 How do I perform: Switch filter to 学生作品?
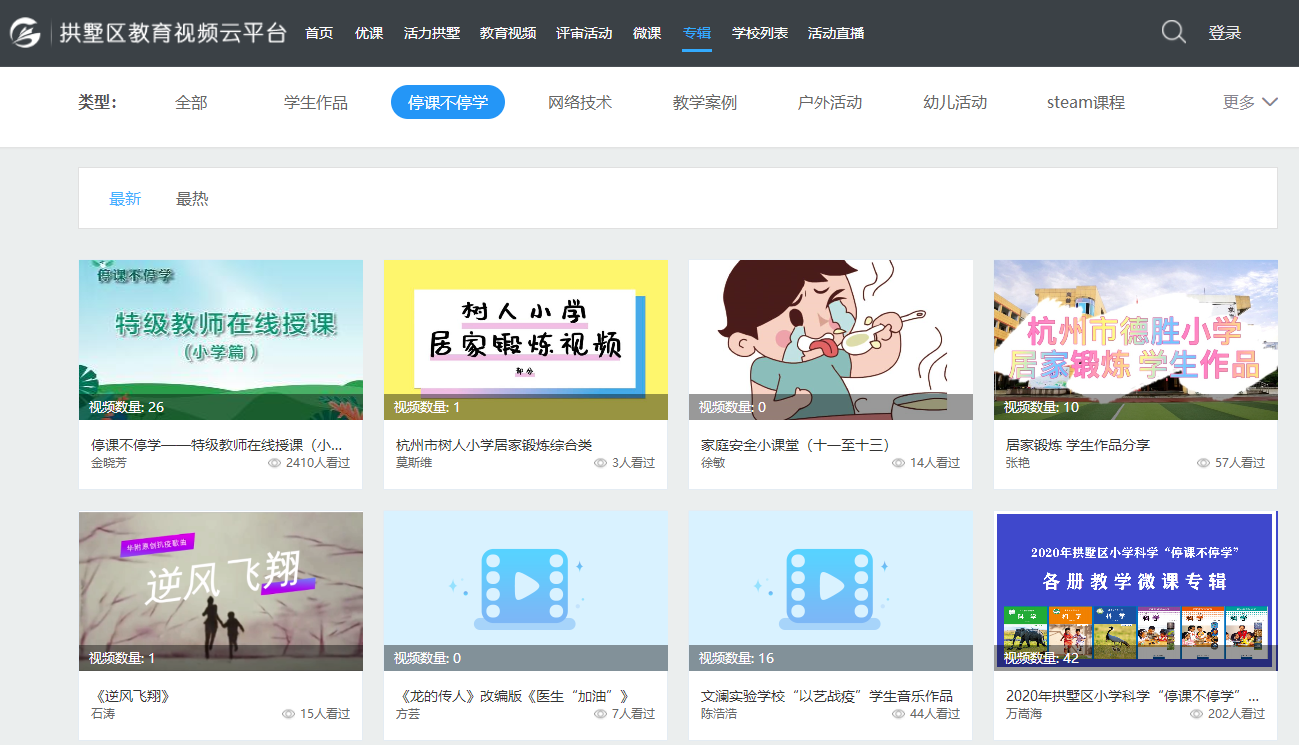click(316, 102)
